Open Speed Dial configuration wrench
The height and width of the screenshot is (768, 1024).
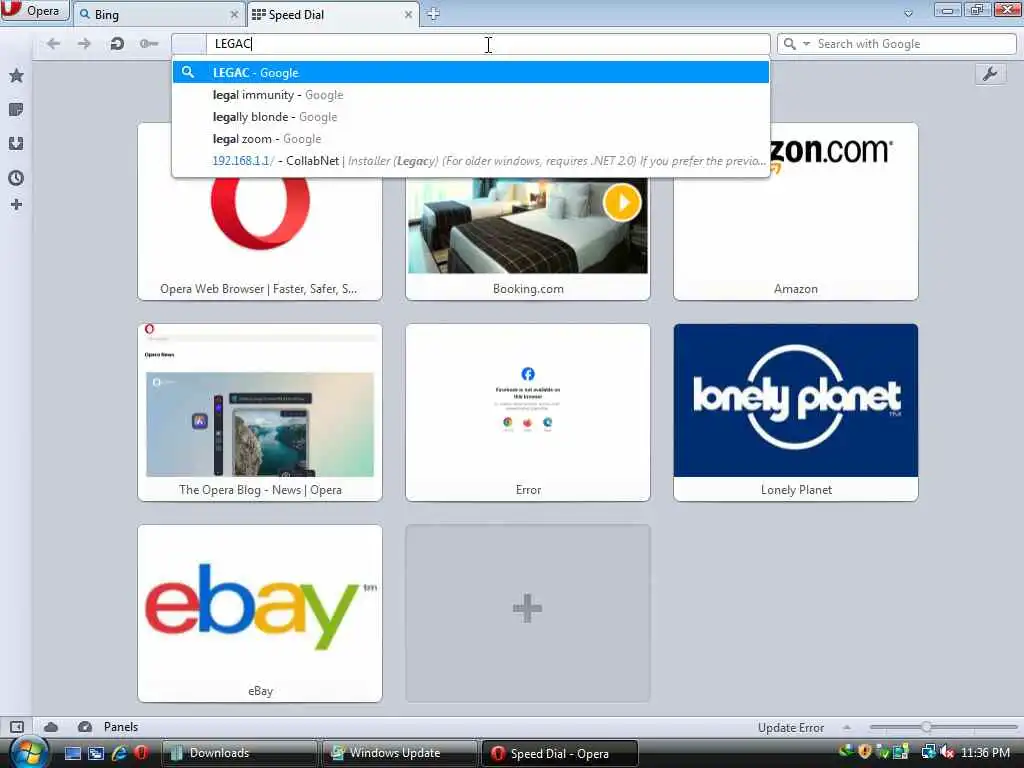click(990, 74)
